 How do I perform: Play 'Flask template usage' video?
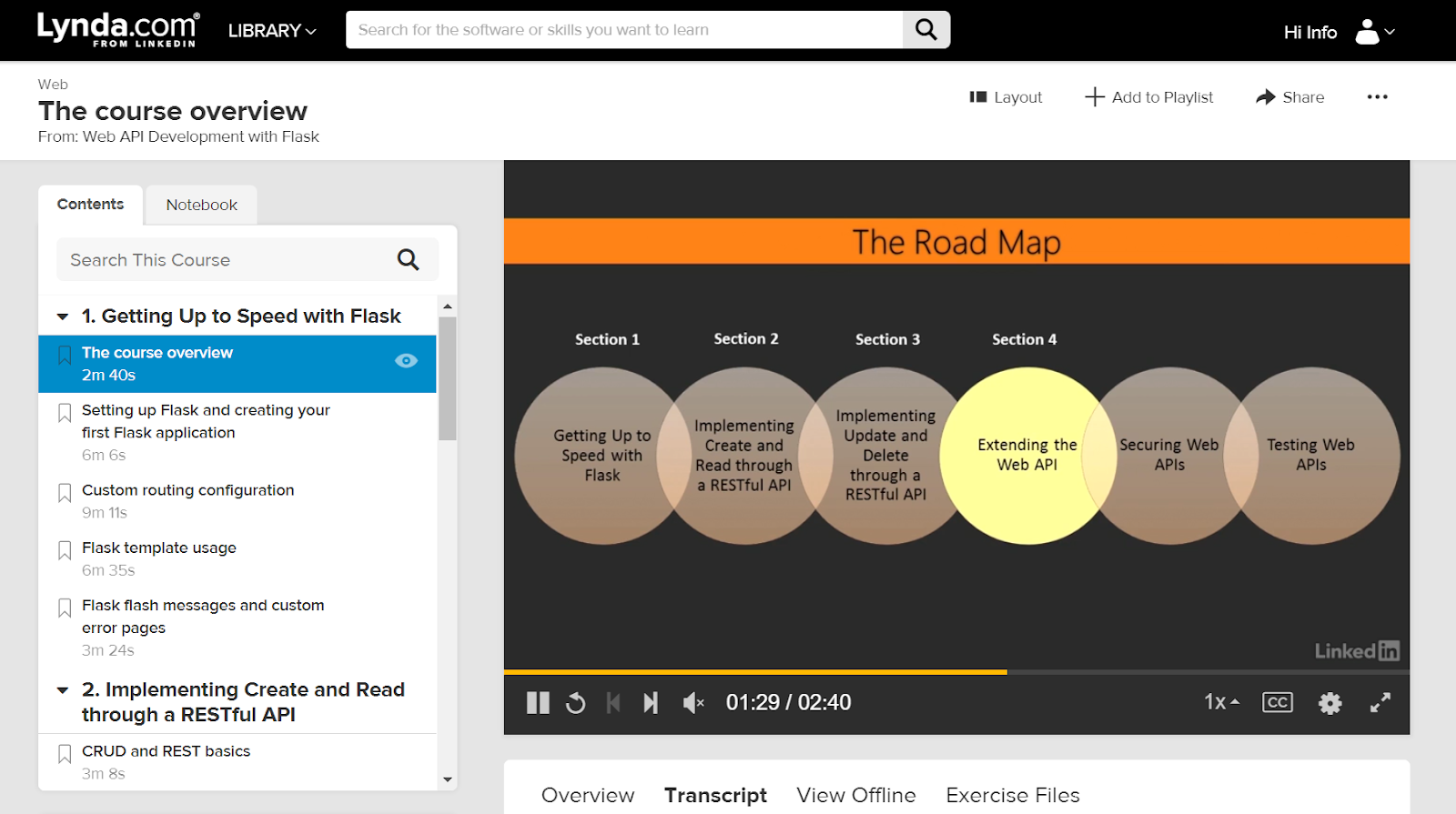(x=159, y=548)
